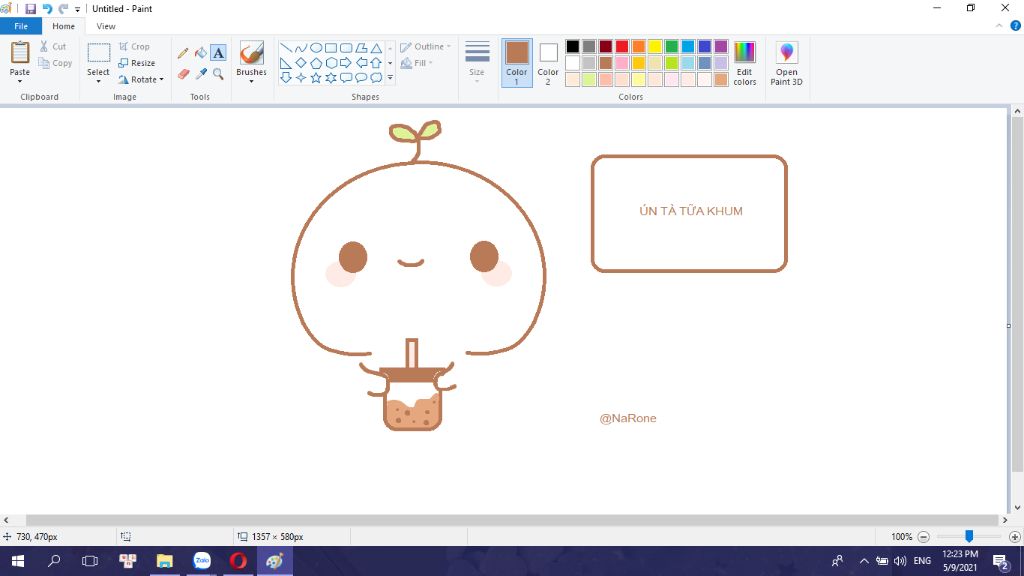Switch to the View tab
The image size is (1024, 576).
(106, 26)
